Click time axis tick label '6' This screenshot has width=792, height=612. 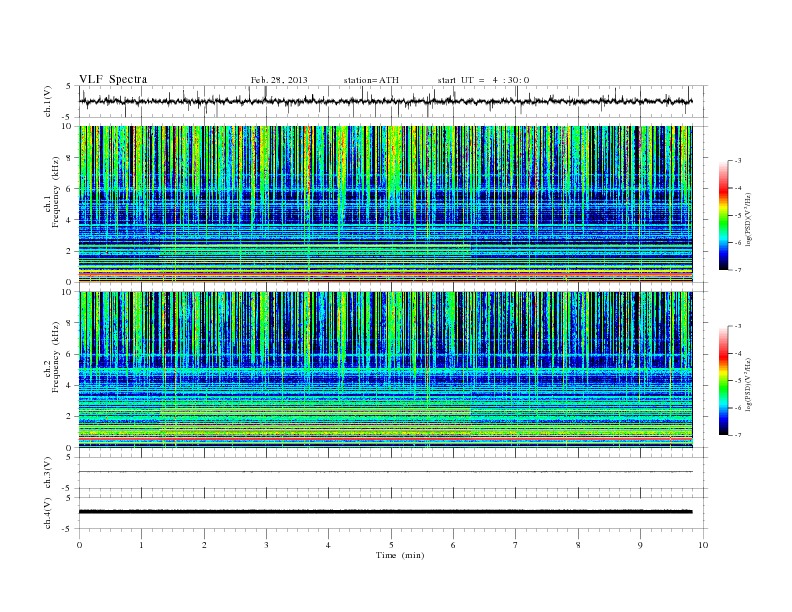click(453, 545)
